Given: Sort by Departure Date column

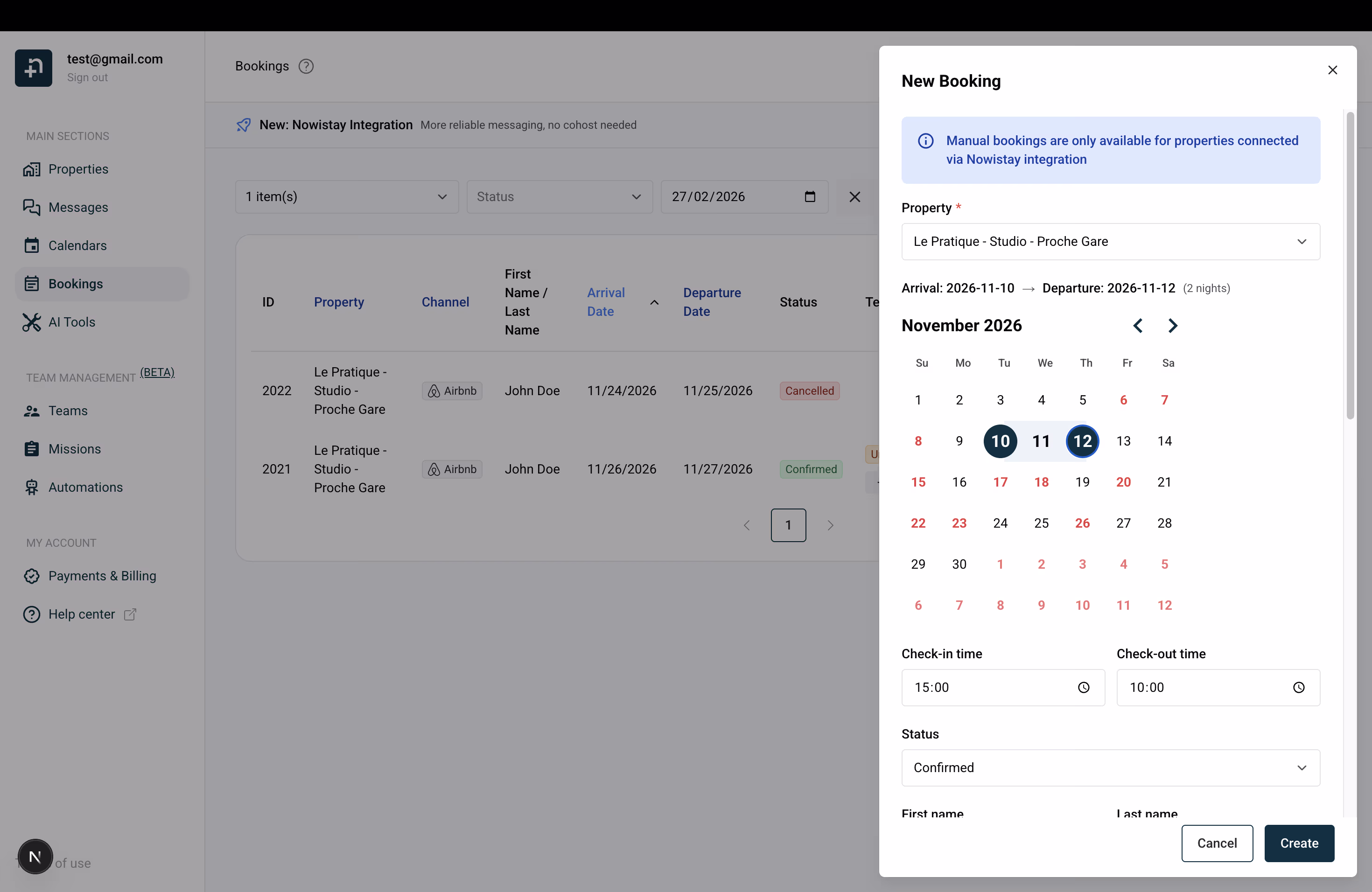Looking at the screenshot, I should [x=712, y=302].
